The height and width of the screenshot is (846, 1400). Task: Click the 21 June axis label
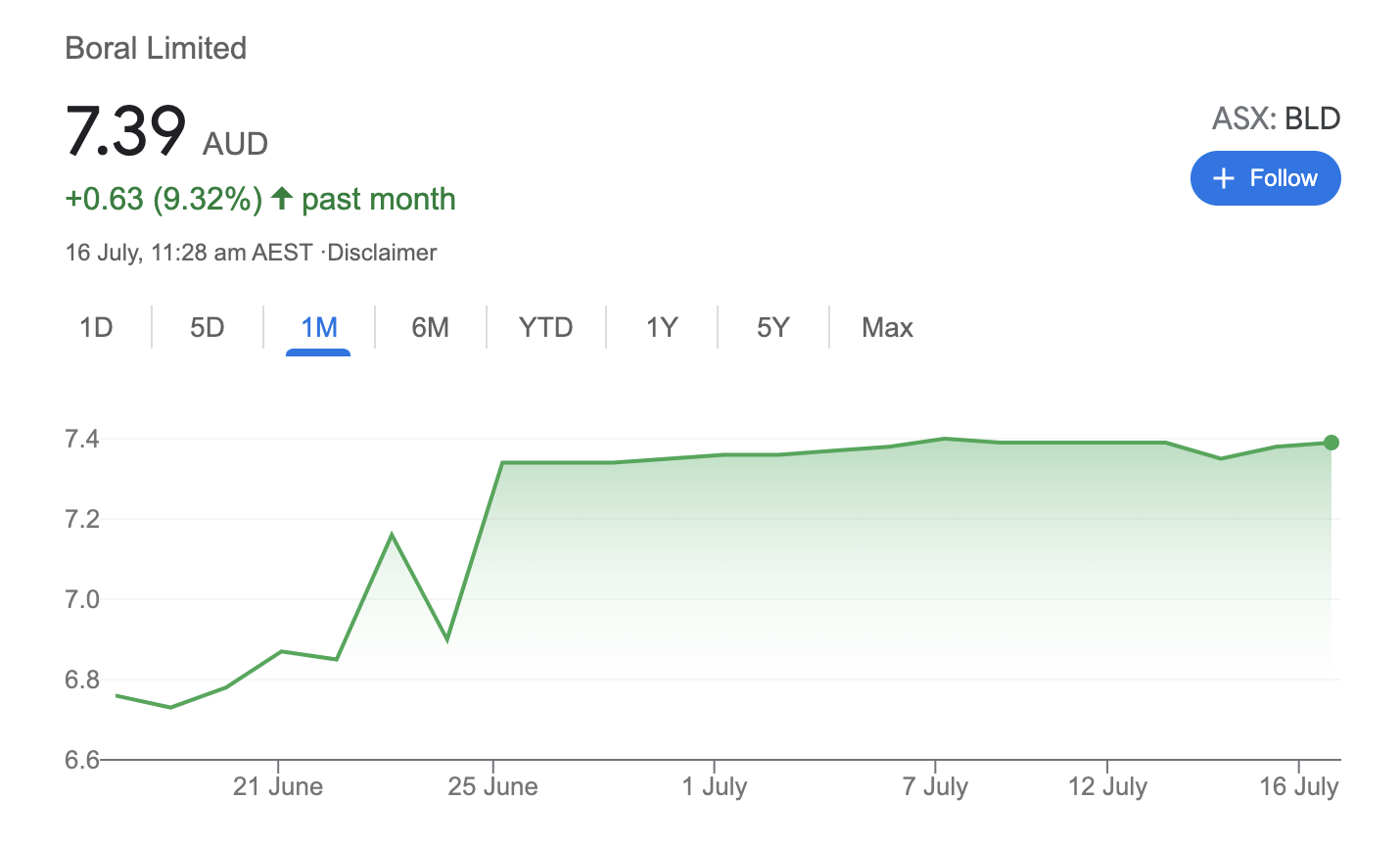pos(278,786)
